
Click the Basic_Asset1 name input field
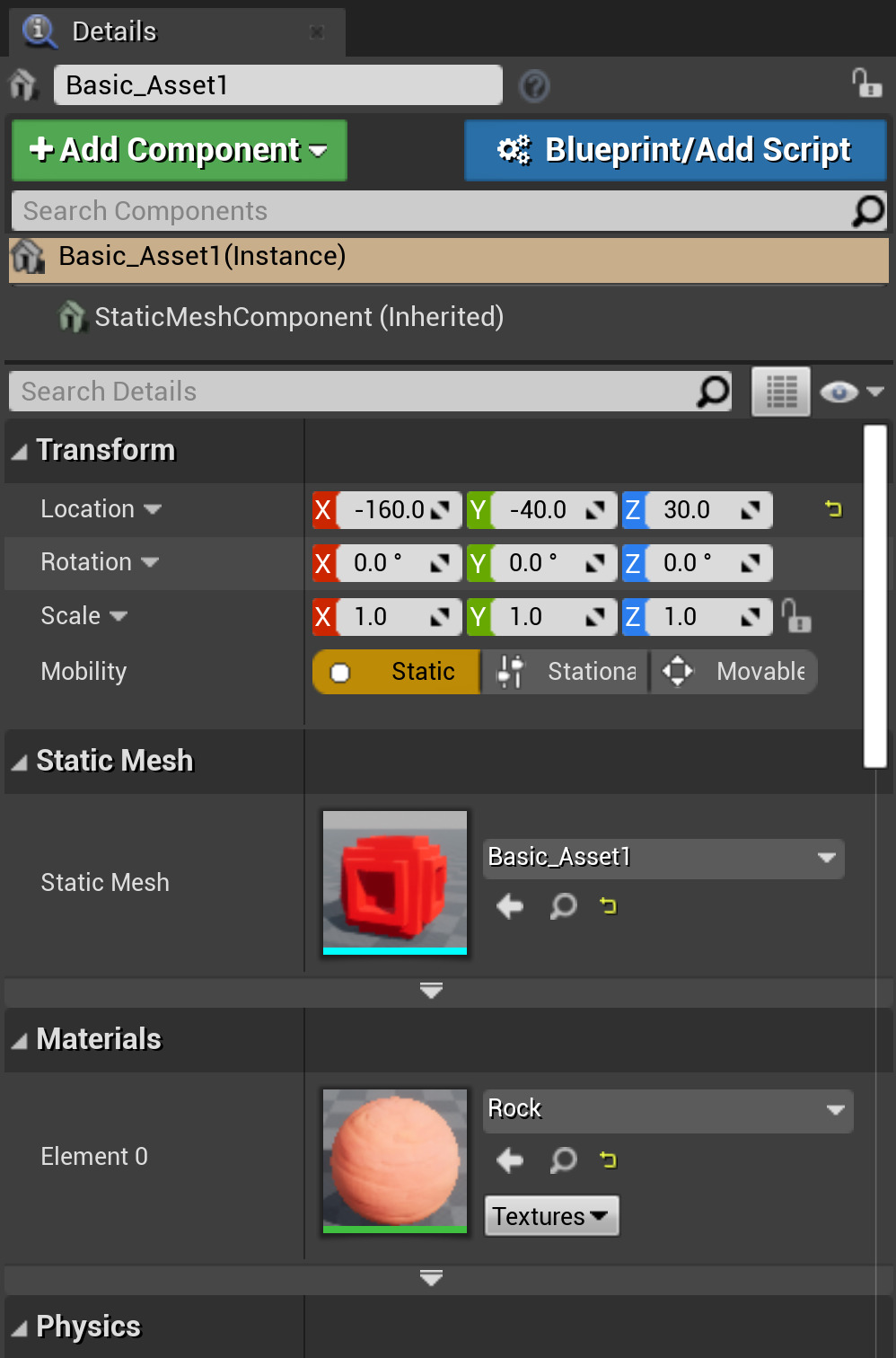click(x=277, y=85)
